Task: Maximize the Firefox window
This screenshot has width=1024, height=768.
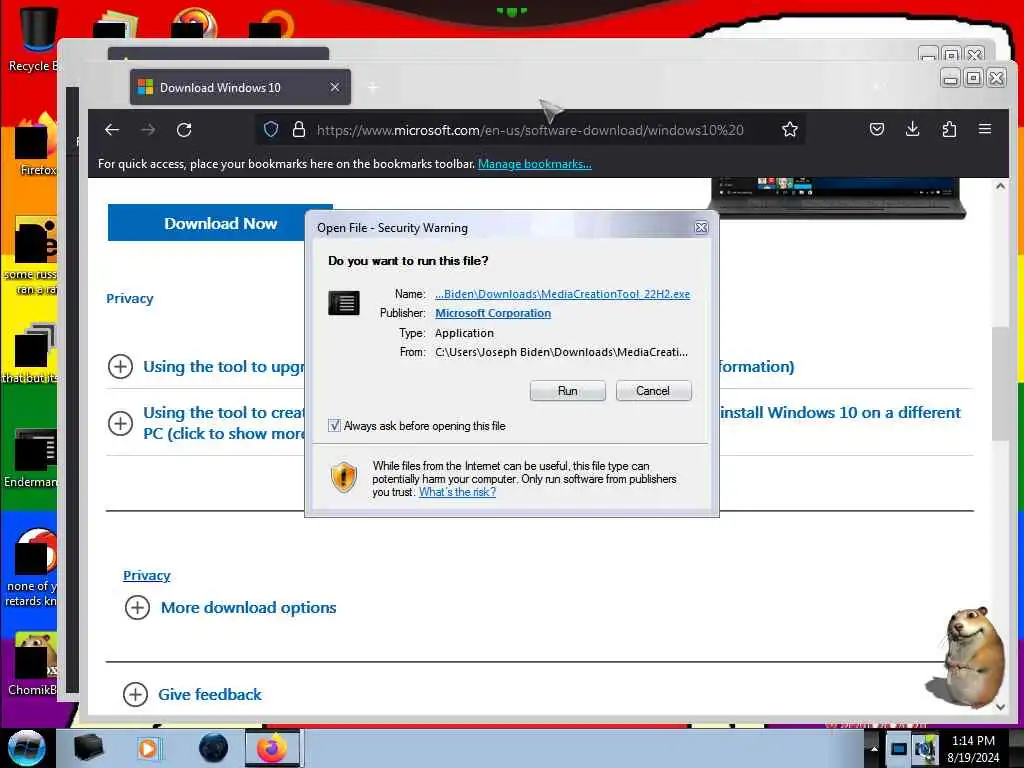Action: pyautogui.click(x=973, y=78)
